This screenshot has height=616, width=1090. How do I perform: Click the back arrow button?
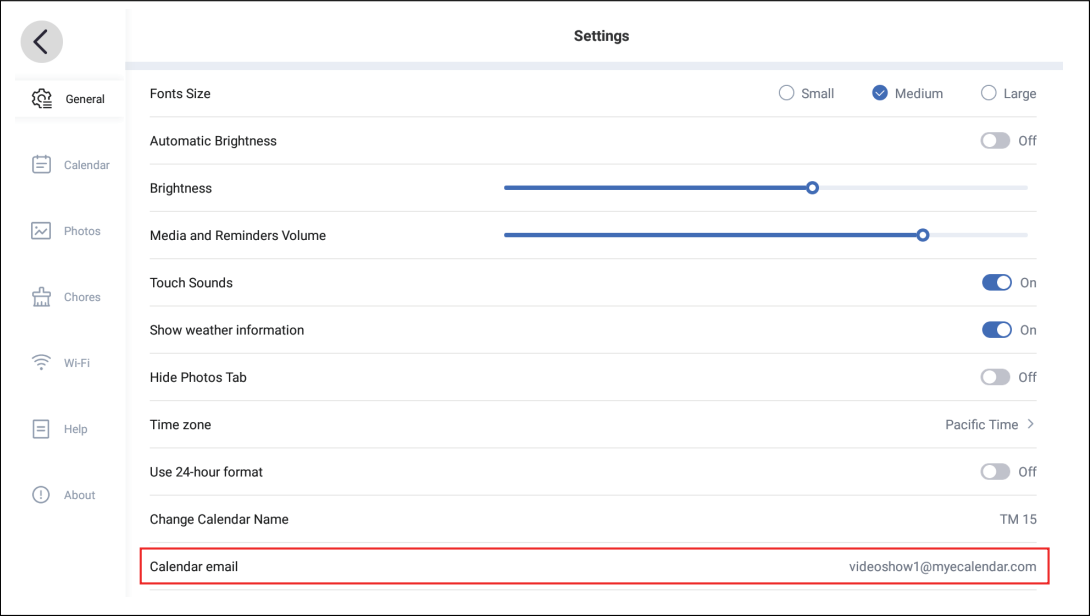click(x=41, y=41)
